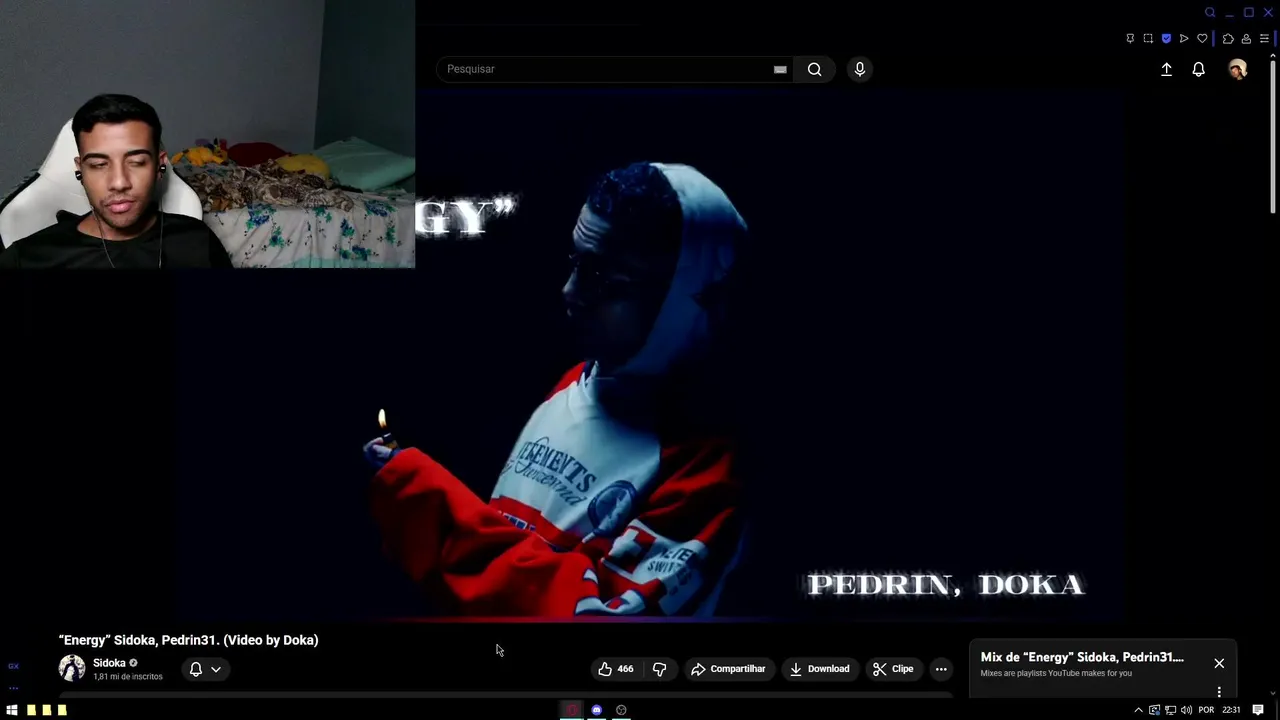Bookmark page with the heart icon
The height and width of the screenshot is (720, 1280).
[1202, 39]
